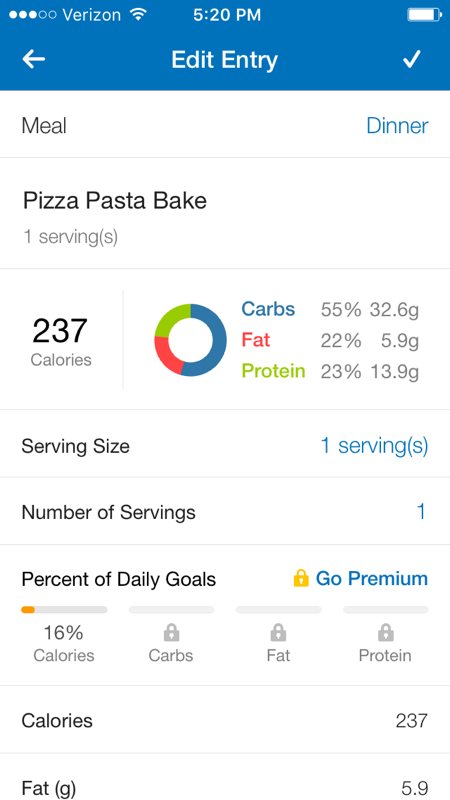The image size is (450, 800).
Task: Tap the locked Carbs goal icon
Action: pyautogui.click(x=171, y=633)
